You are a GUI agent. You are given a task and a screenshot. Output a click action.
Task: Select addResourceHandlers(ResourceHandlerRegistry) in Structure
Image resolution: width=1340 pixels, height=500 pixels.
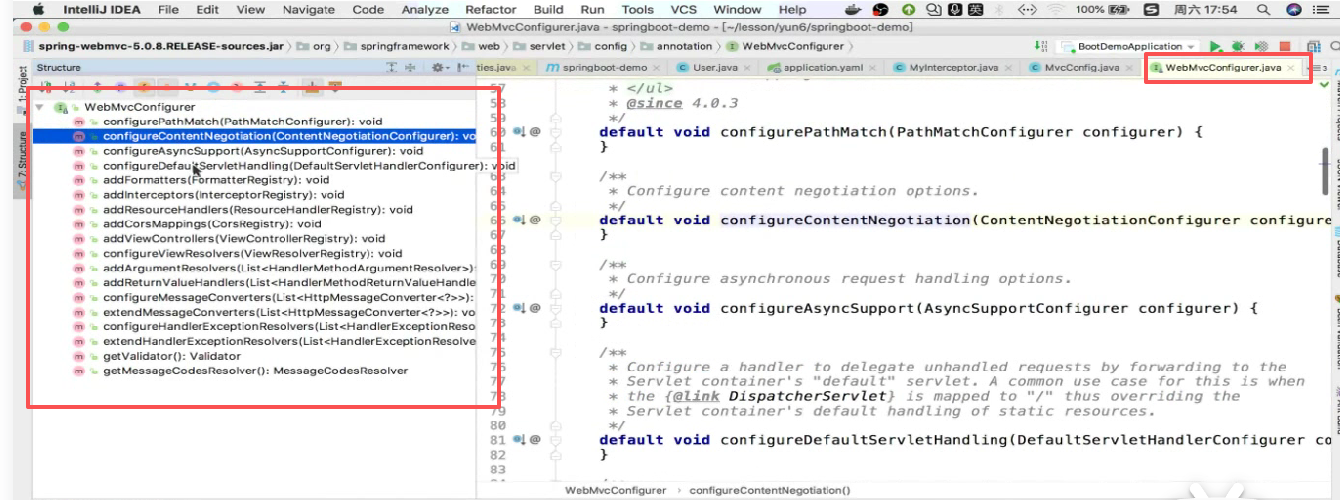coord(257,210)
